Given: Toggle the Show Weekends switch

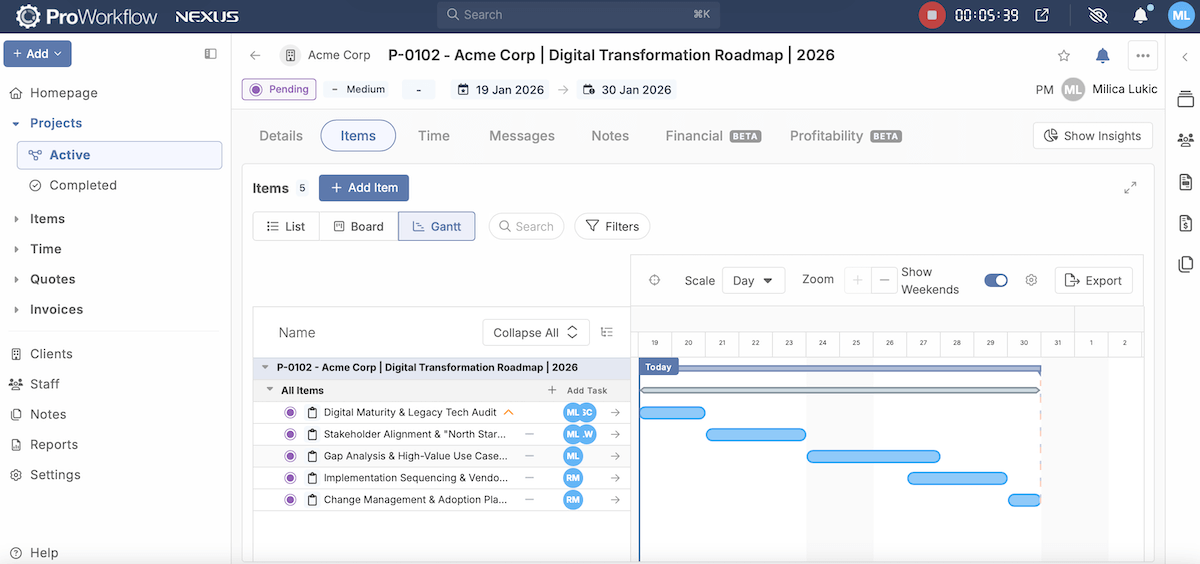Looking at the screenshot, I should 996,281.
